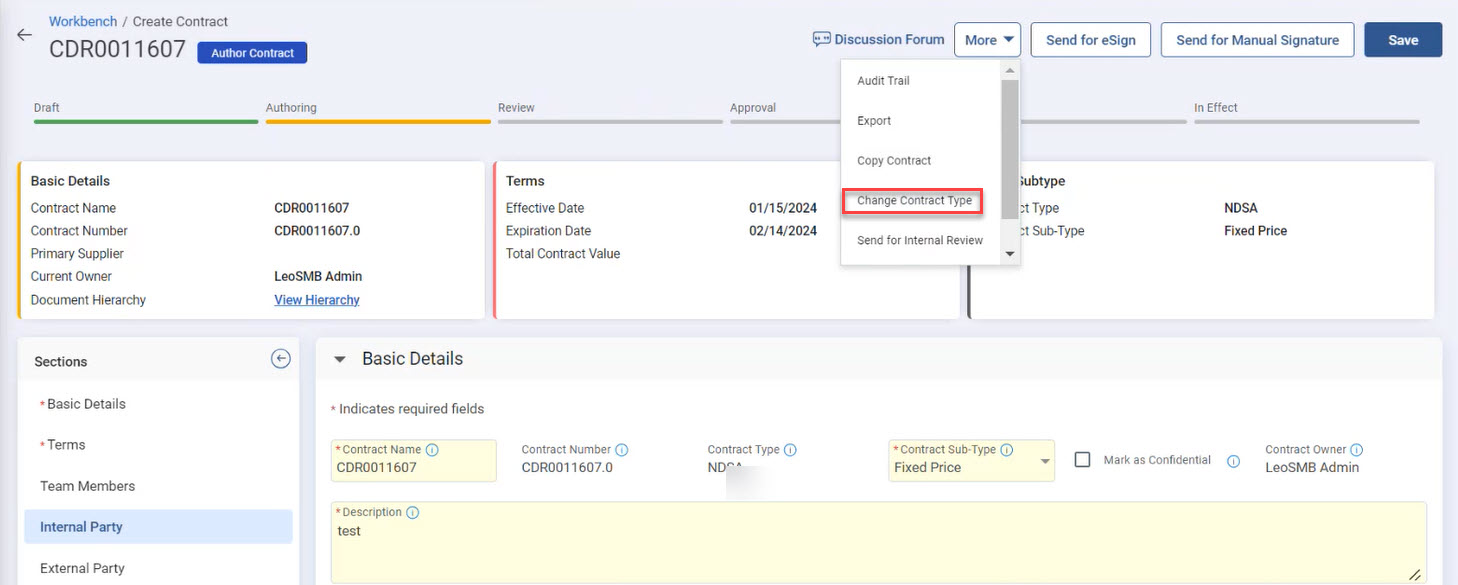Click the Save button
1458x585 pixels.
[1402, 40]
